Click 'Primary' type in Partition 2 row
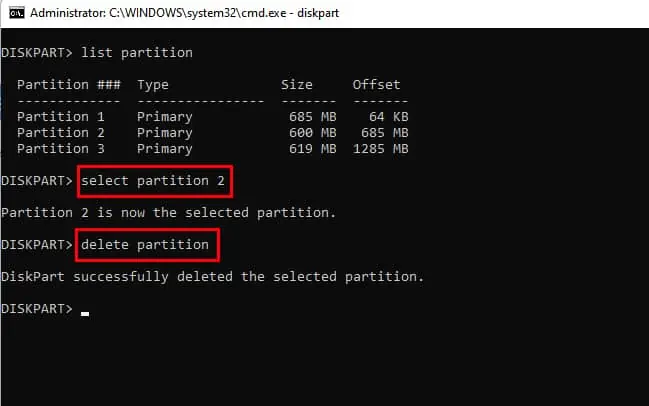 [165, 133]
